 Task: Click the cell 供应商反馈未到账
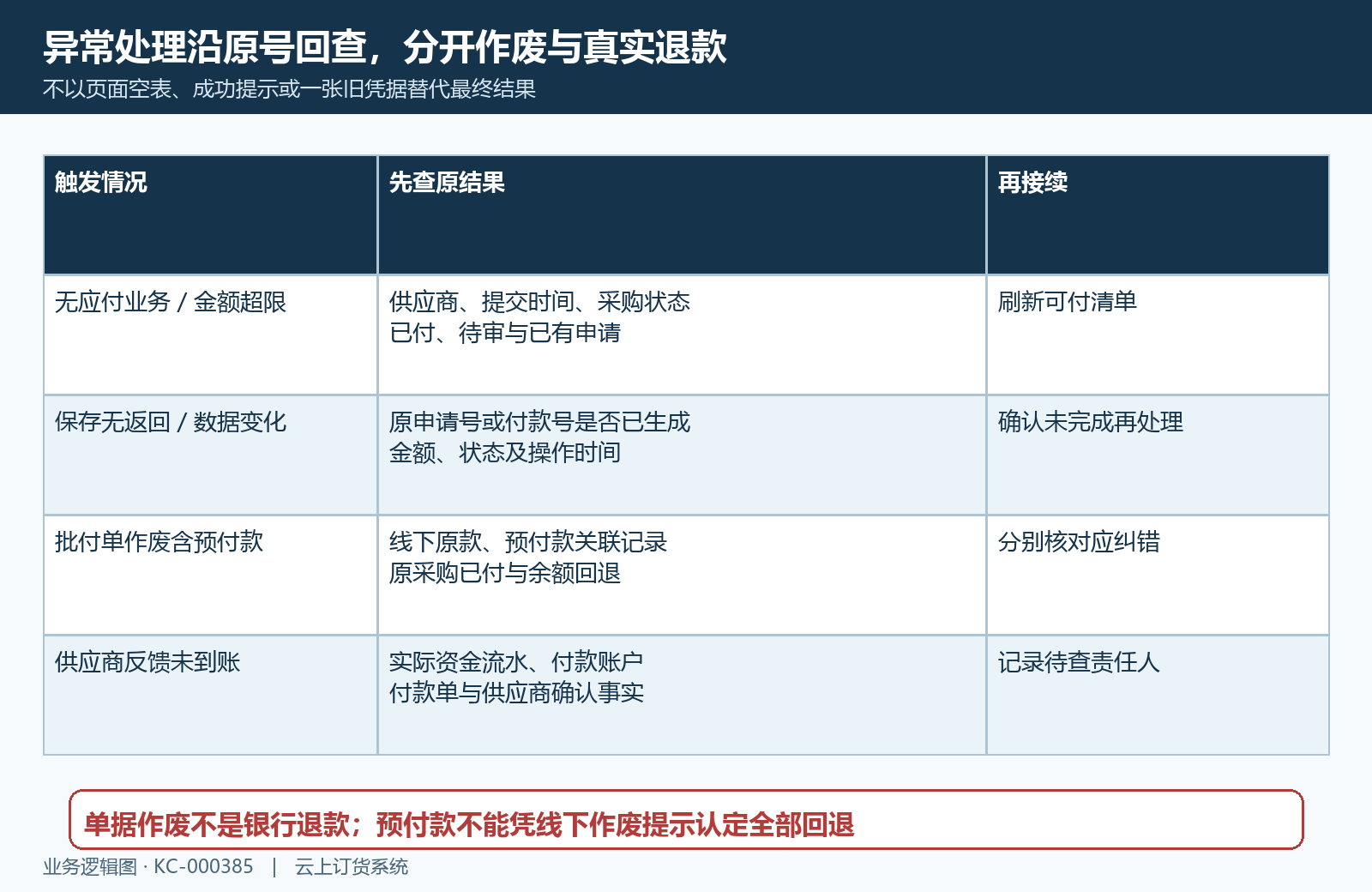pyautogui.click(x=210, y=695)
